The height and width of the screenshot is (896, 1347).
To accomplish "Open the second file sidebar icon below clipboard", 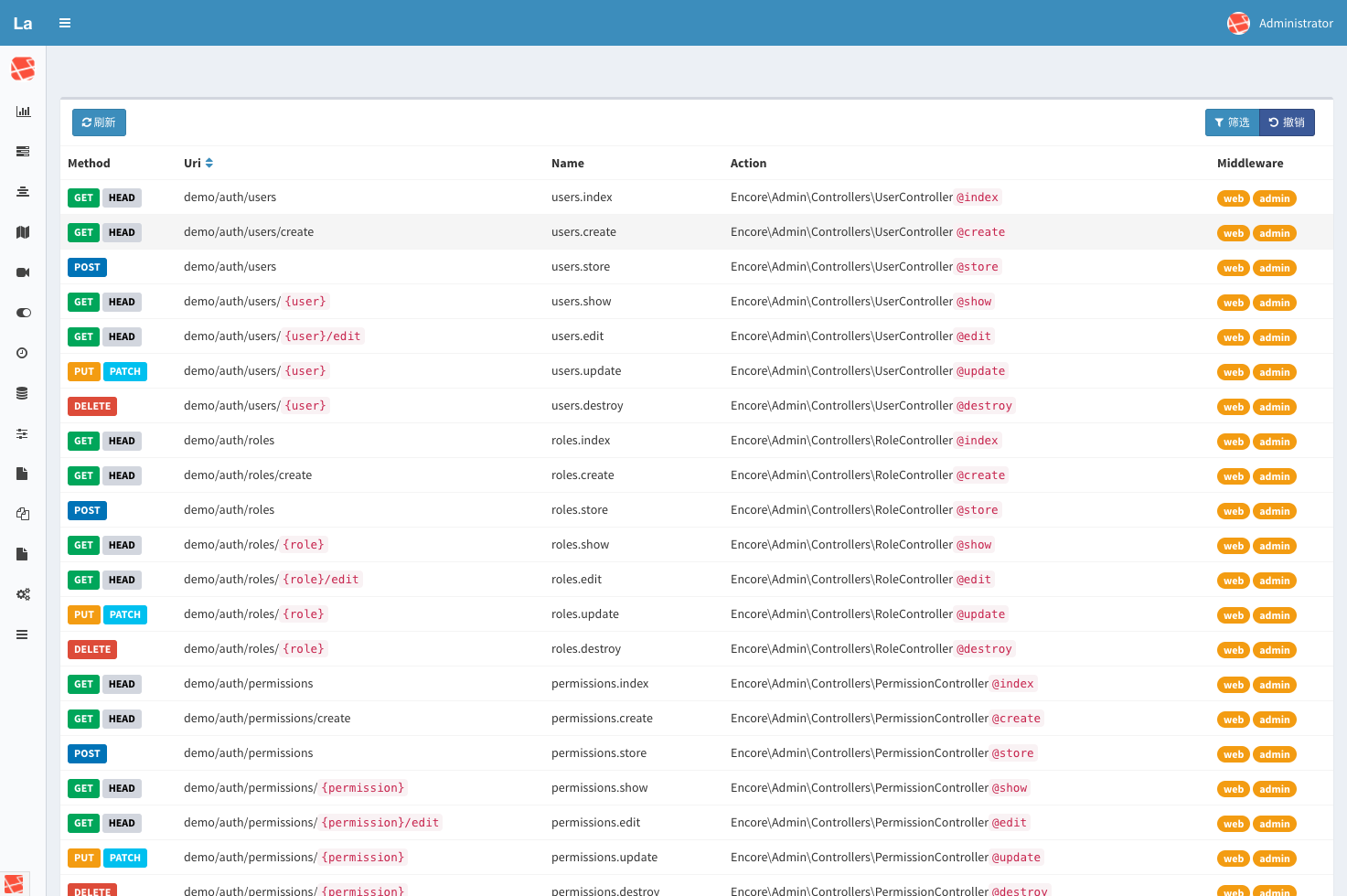I will [x=23, y=554].
